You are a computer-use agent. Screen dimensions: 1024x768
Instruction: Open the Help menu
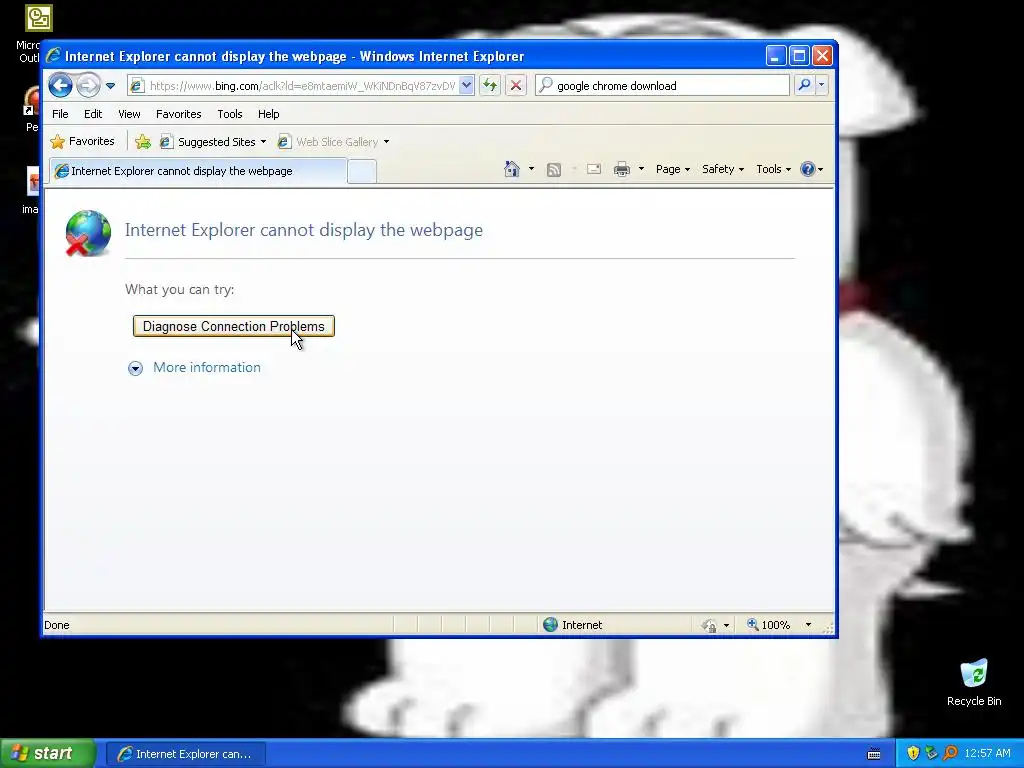tap(268, 114)
